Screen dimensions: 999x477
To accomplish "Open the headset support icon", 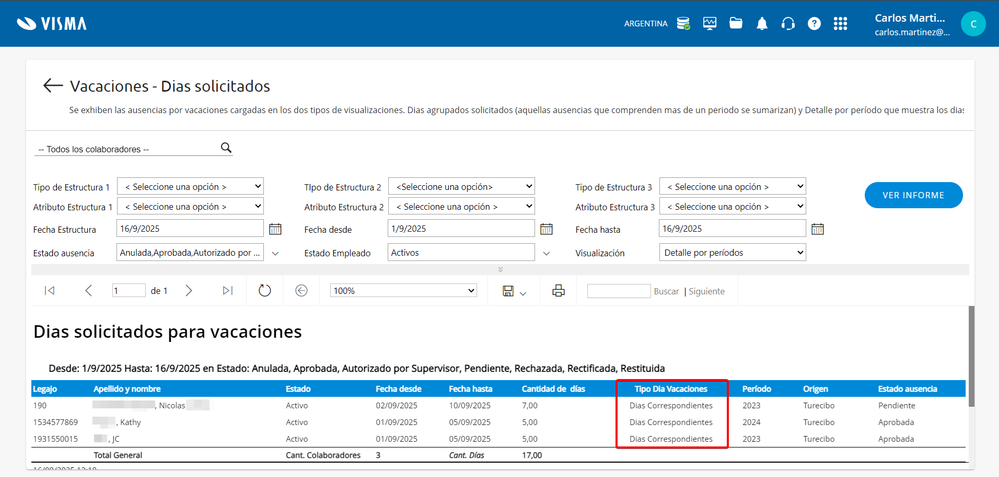I will pos(788,24).
